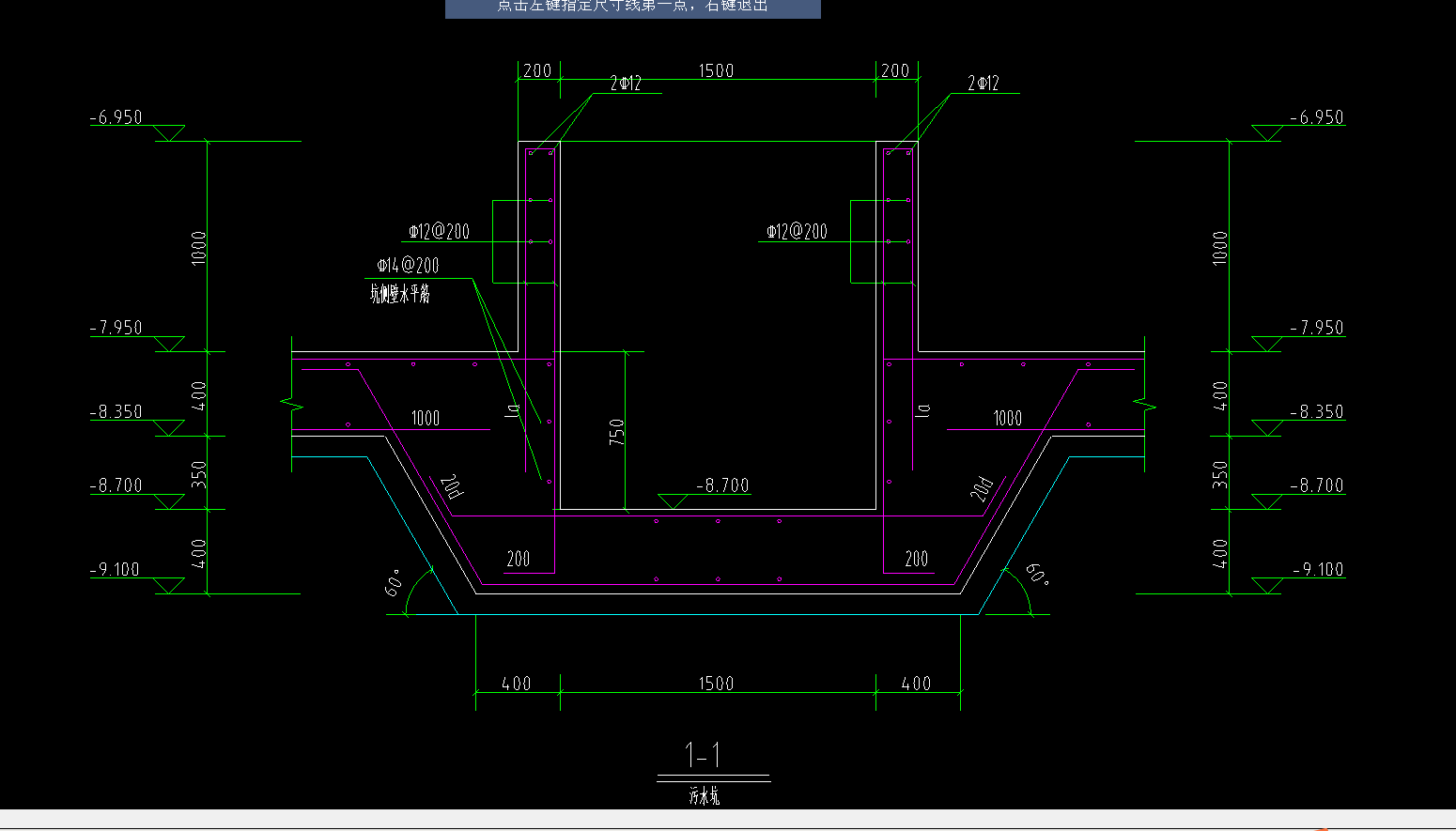Click the "坑侧壁水平筋" label

[400, 295]
